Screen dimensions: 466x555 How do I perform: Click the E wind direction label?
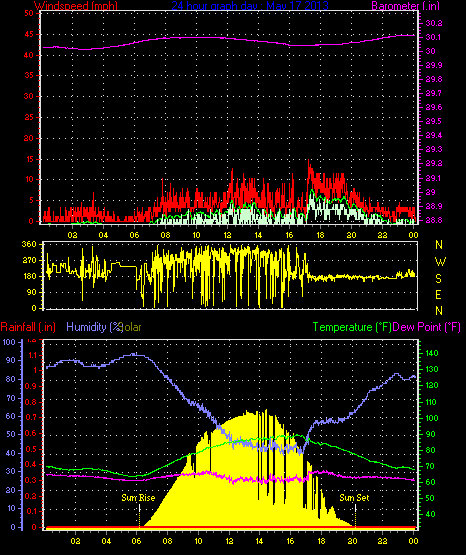pos(438,294)
